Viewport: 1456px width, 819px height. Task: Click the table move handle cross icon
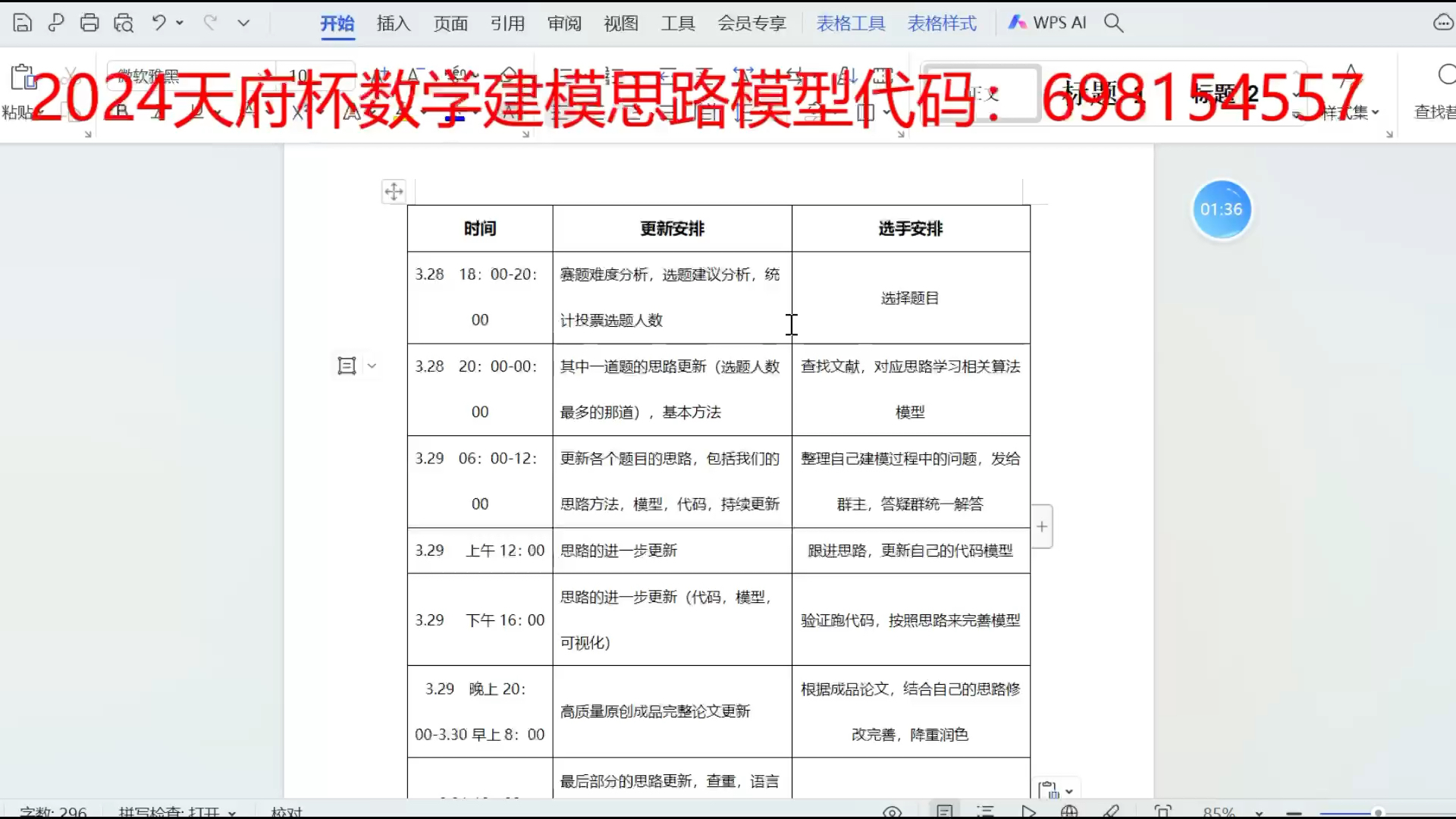coord(394,192)
